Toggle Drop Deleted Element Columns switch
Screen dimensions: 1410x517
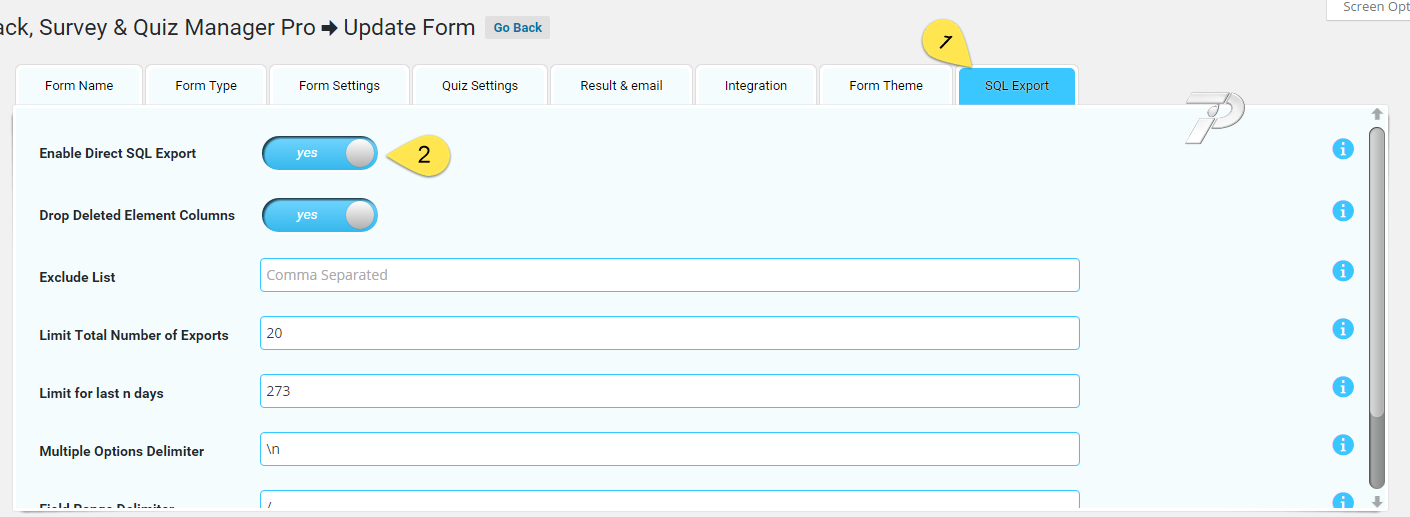(x=320, y=215)
